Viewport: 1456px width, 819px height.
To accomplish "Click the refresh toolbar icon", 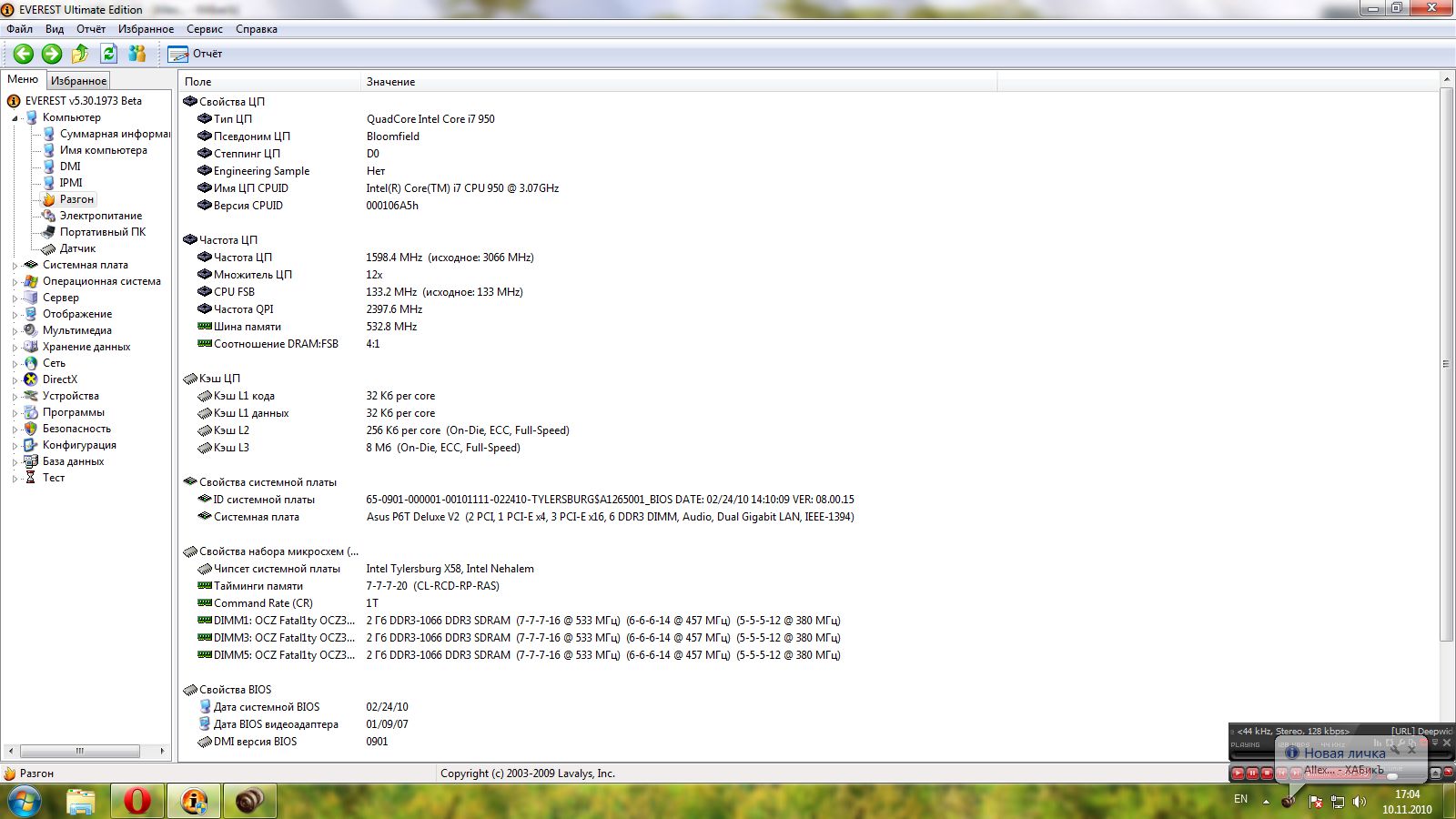I will [108, 54].
